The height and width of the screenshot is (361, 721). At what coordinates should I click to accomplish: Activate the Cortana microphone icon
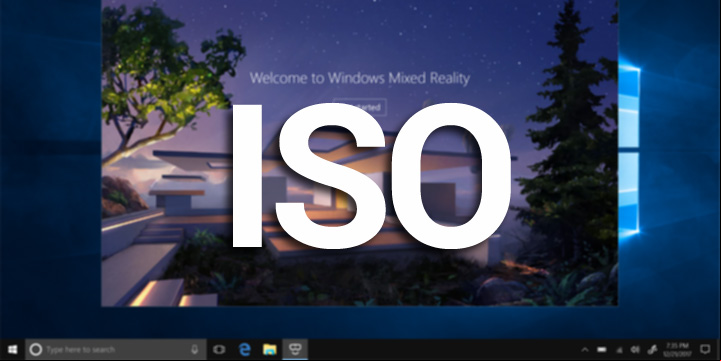[195, 350]
